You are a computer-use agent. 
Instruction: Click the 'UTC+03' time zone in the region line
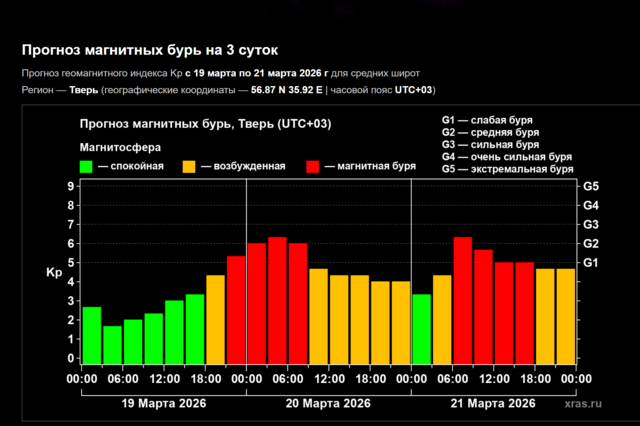click(413, 90)
